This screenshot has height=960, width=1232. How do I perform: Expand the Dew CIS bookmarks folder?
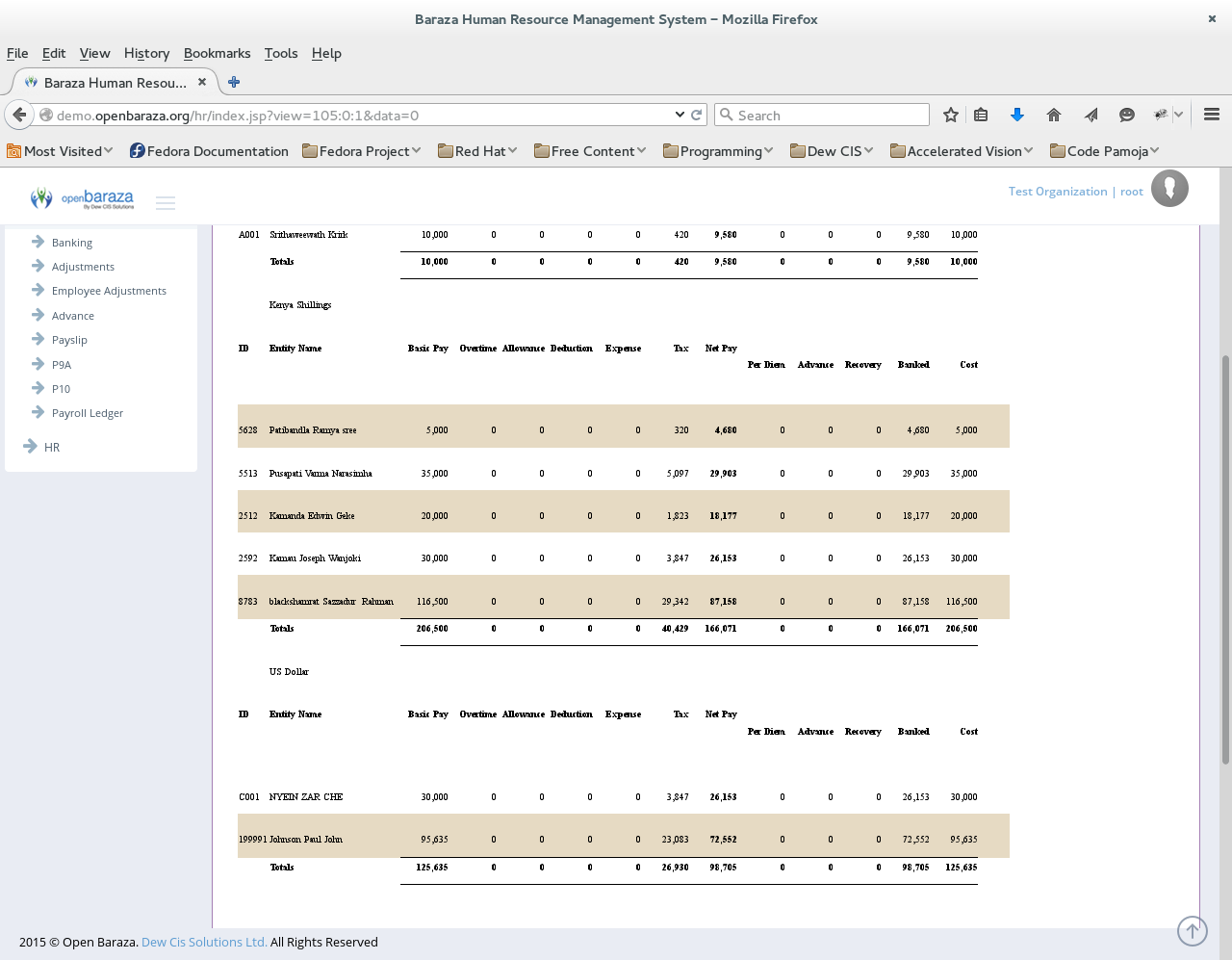coord(832,151)
